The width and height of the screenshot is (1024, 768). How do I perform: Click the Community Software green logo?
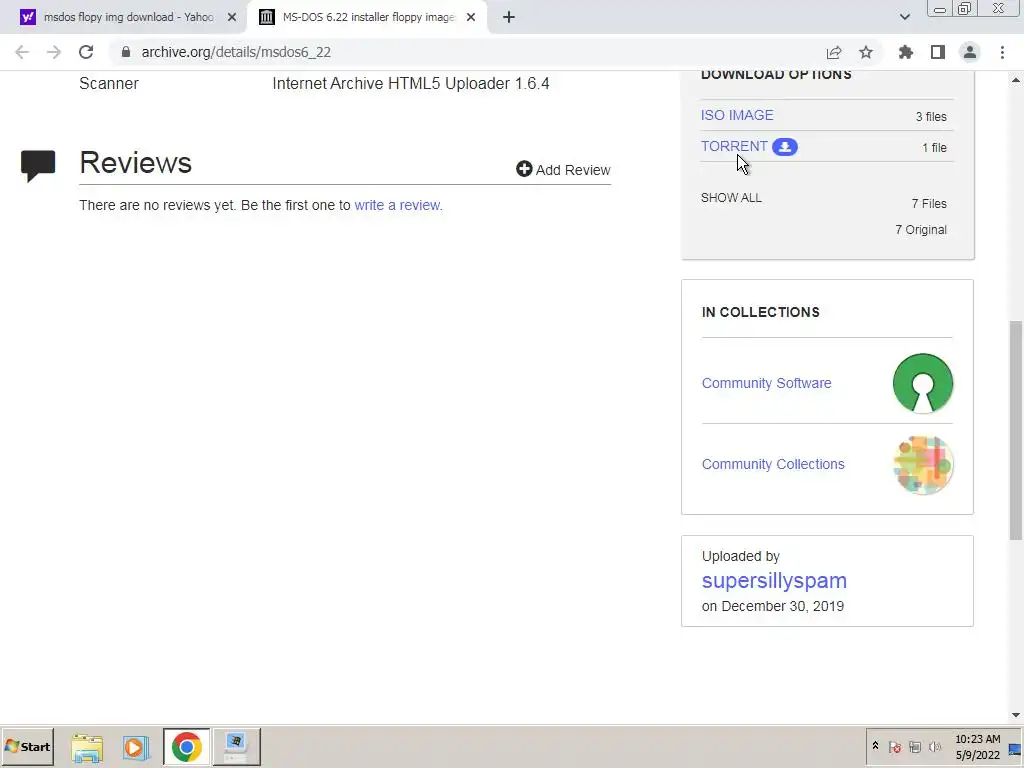923,383
